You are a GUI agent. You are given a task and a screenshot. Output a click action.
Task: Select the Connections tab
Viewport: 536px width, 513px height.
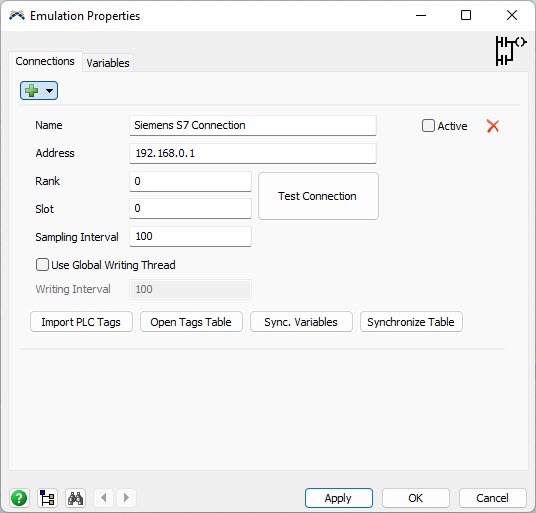(x=45, y=61)
